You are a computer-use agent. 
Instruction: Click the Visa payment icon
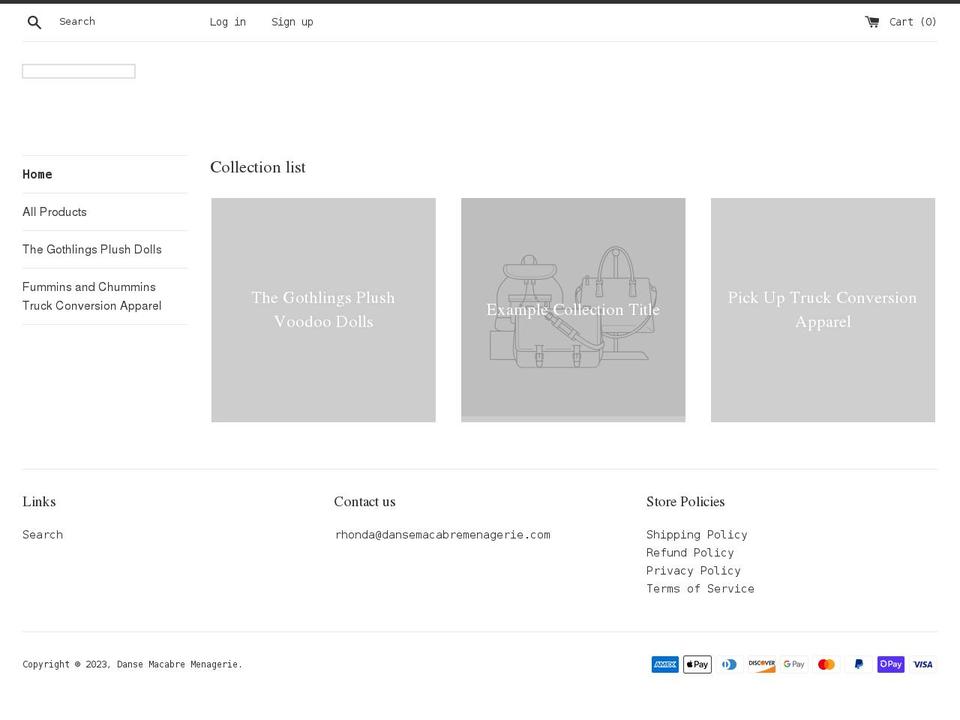[923, 664]
